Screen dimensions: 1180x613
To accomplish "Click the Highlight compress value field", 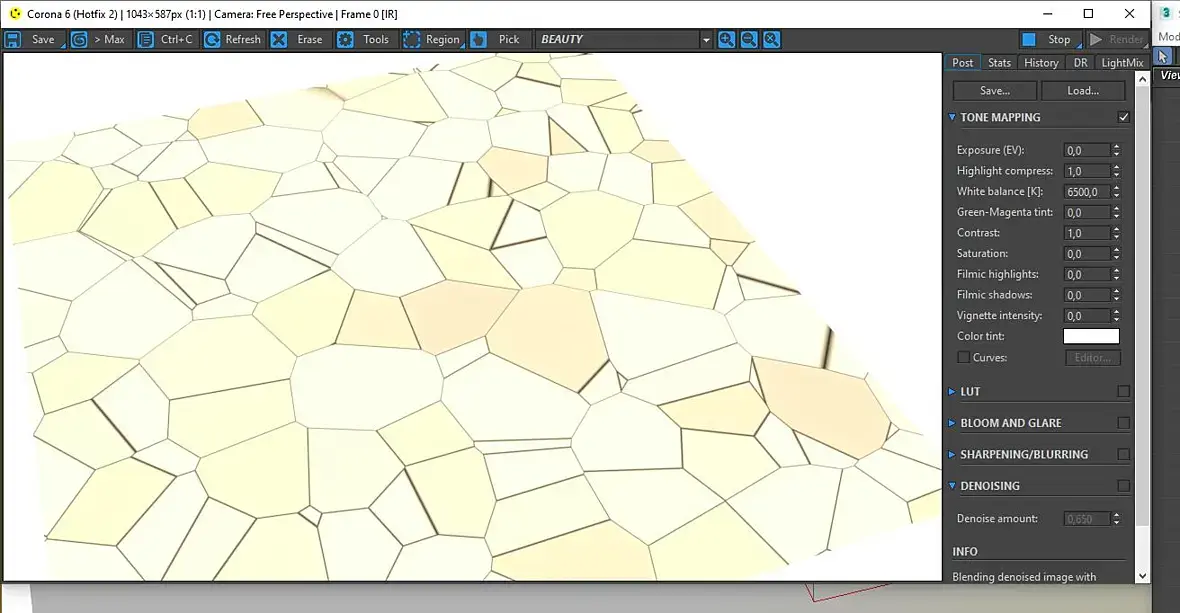I will coord(1087,171).
